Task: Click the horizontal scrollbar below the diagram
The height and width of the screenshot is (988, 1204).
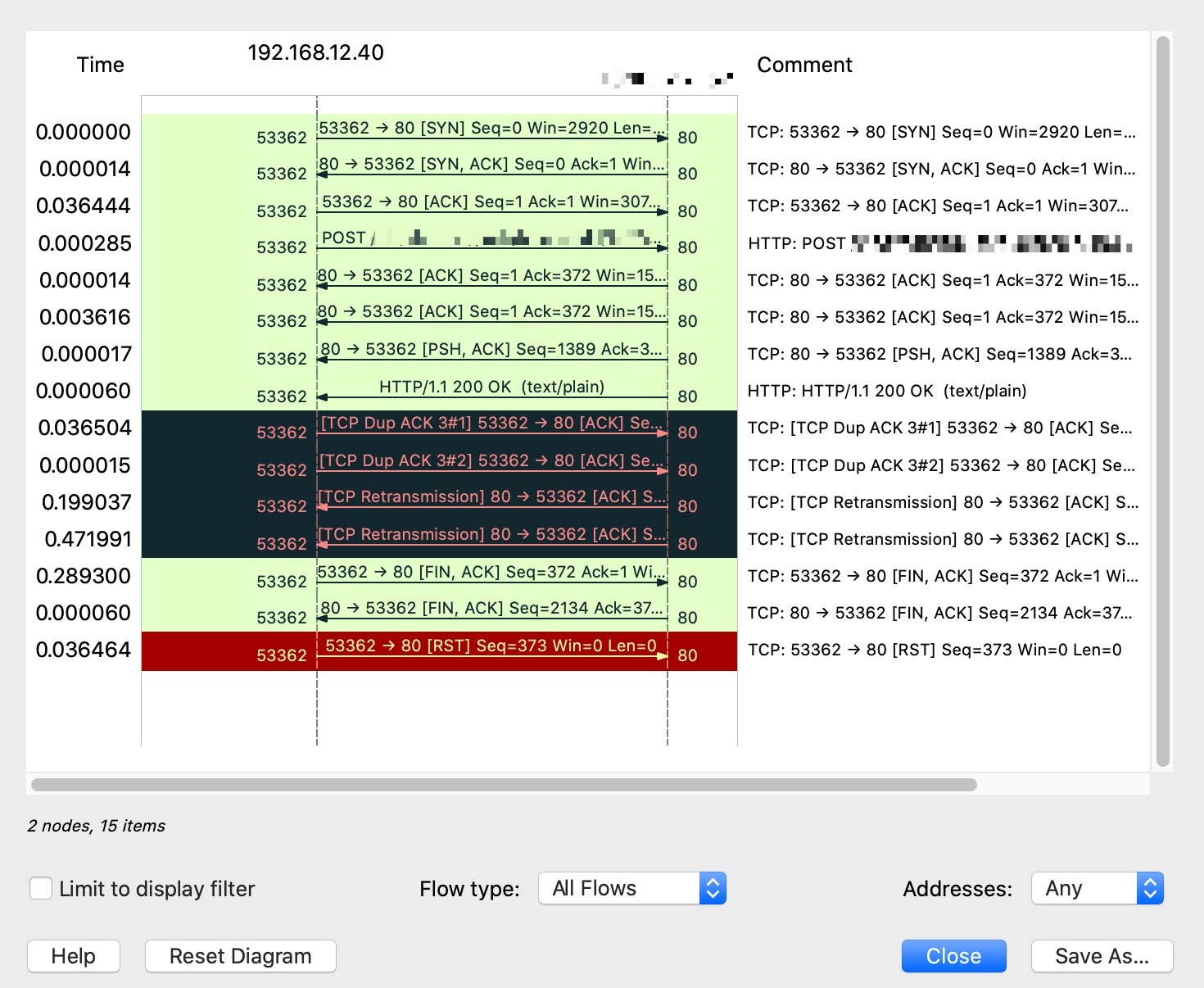Action: tap(504, 785)
